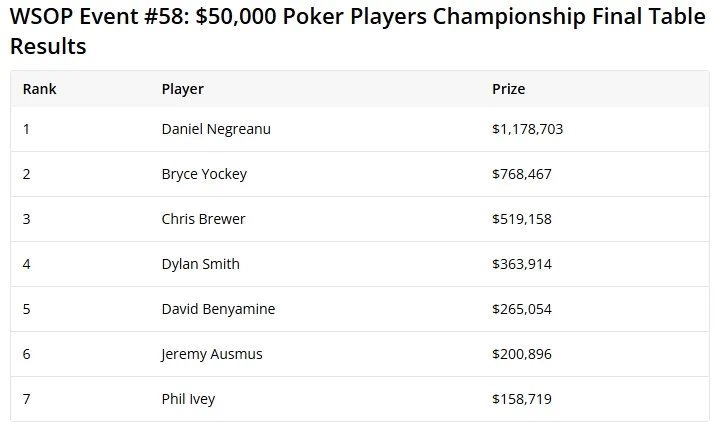Click the Prize column header
Screen dimensions: 718x428
pyautogui.click(x=508, y=89)
